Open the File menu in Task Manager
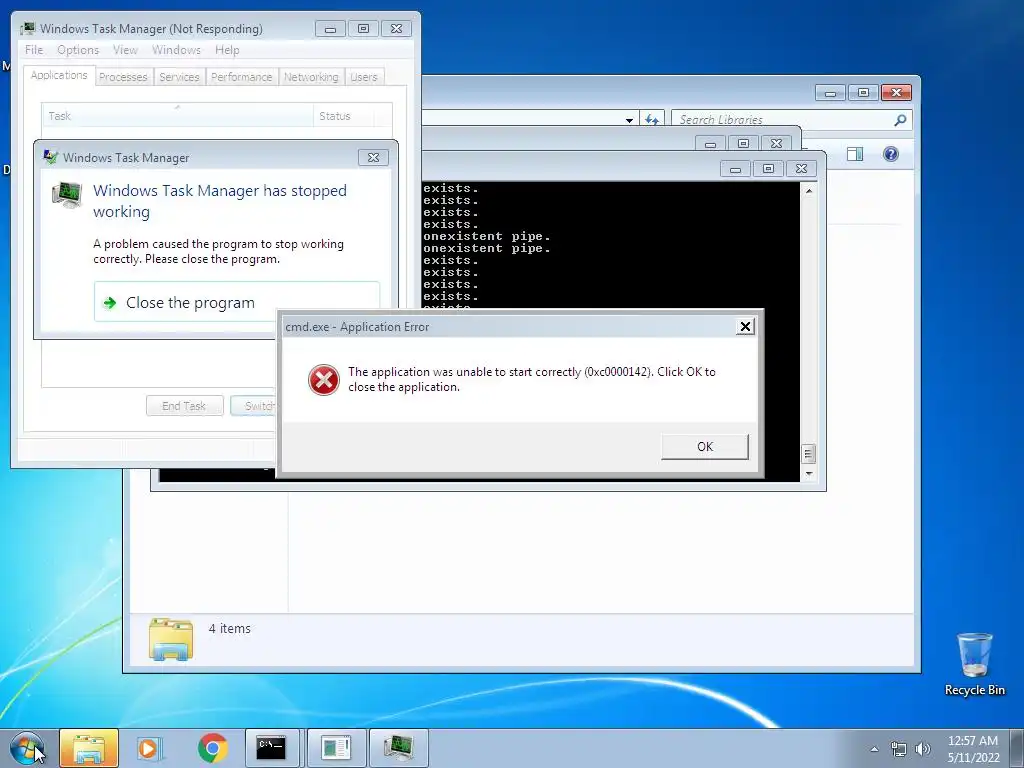 click(34, 50)
